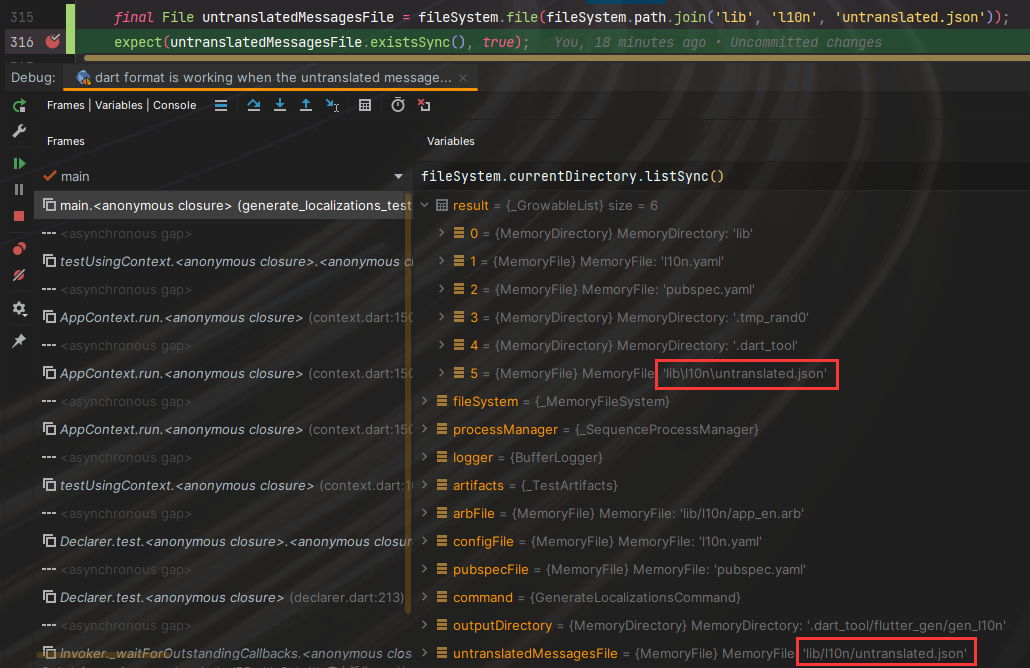Click the watch expression fileSystem.currentDirectory.listSync()
The image size is (1030, 668).
572,176
